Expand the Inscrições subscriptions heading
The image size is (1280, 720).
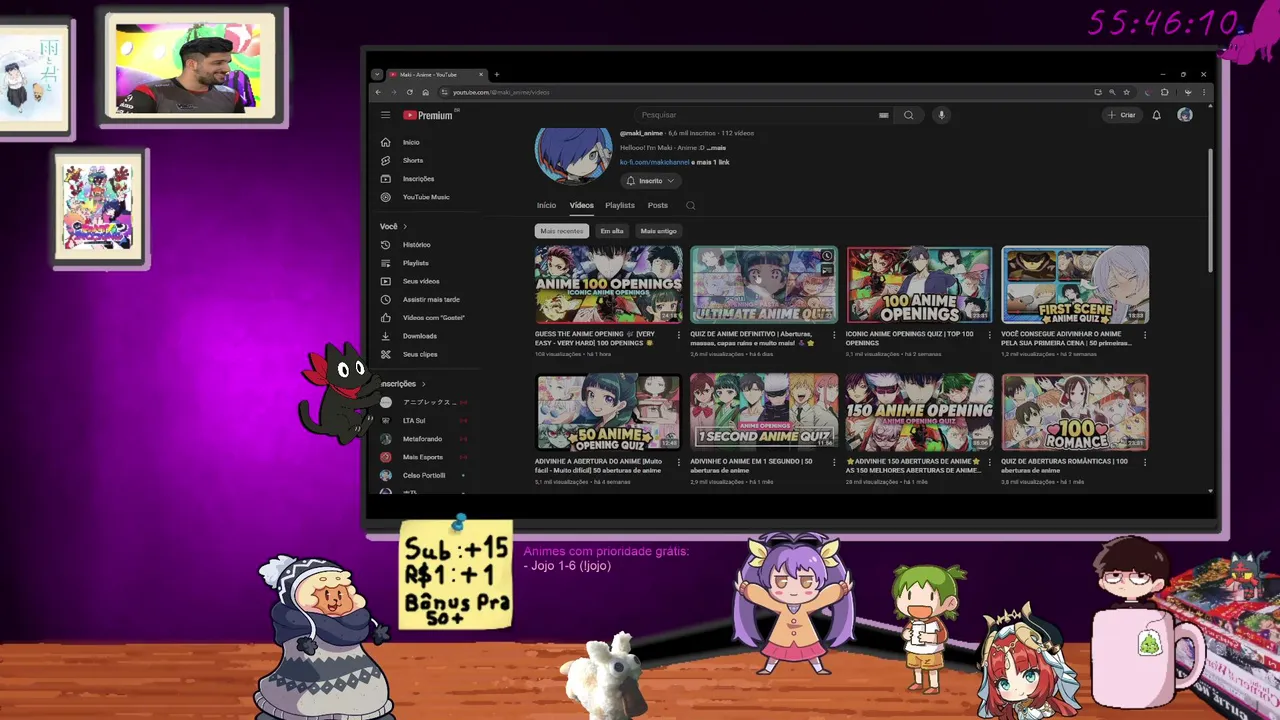click(x=403, y=383)
